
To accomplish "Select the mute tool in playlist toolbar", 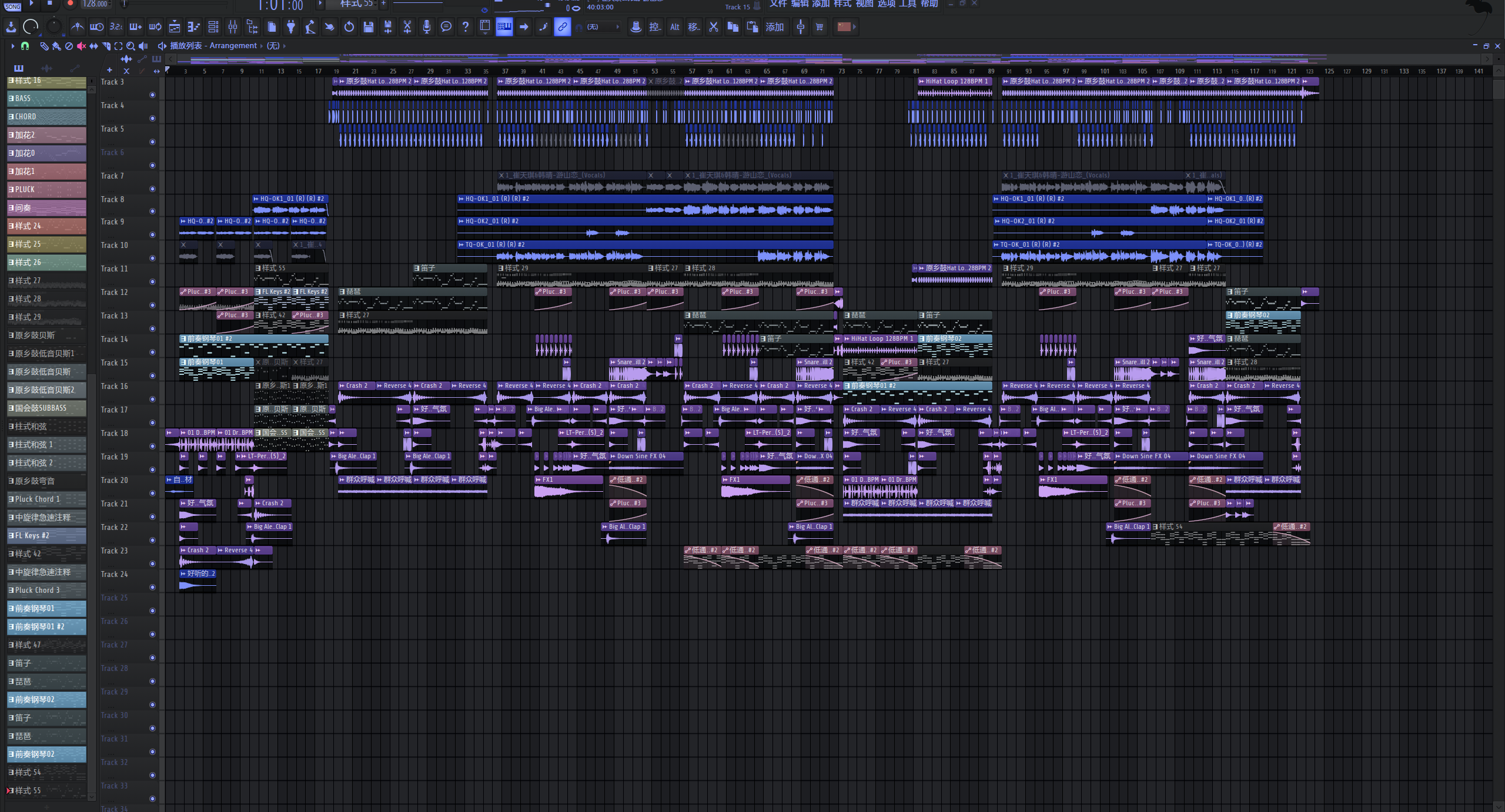I will (x=81, y=46).
